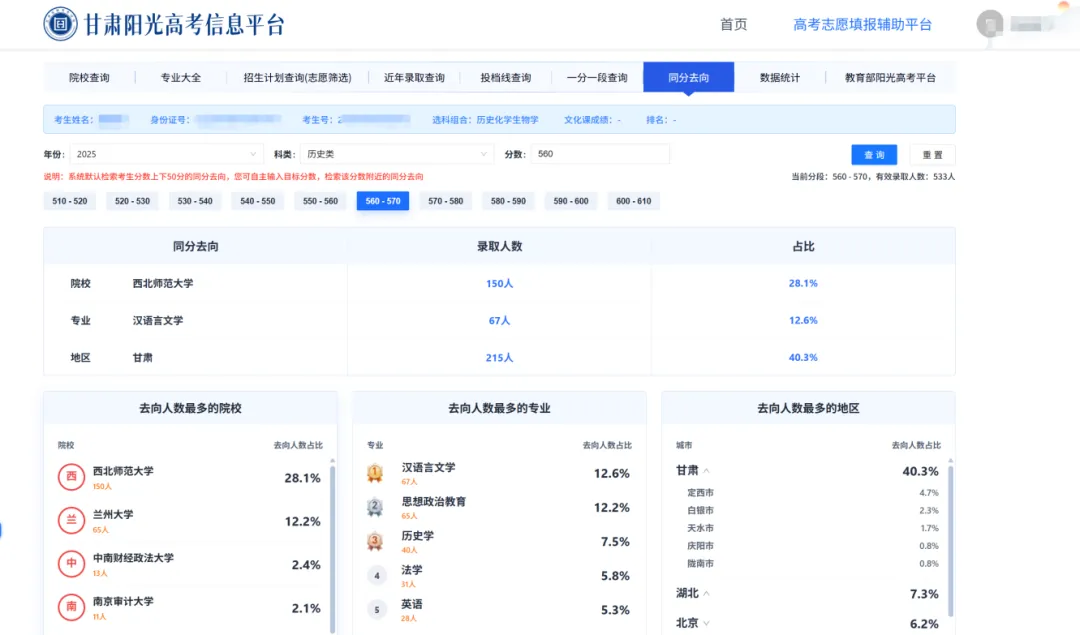Click the 12.6% value in 占比 column
Image resolution: width=1080 pixels, height=635 pixels.
click(803, 320)
